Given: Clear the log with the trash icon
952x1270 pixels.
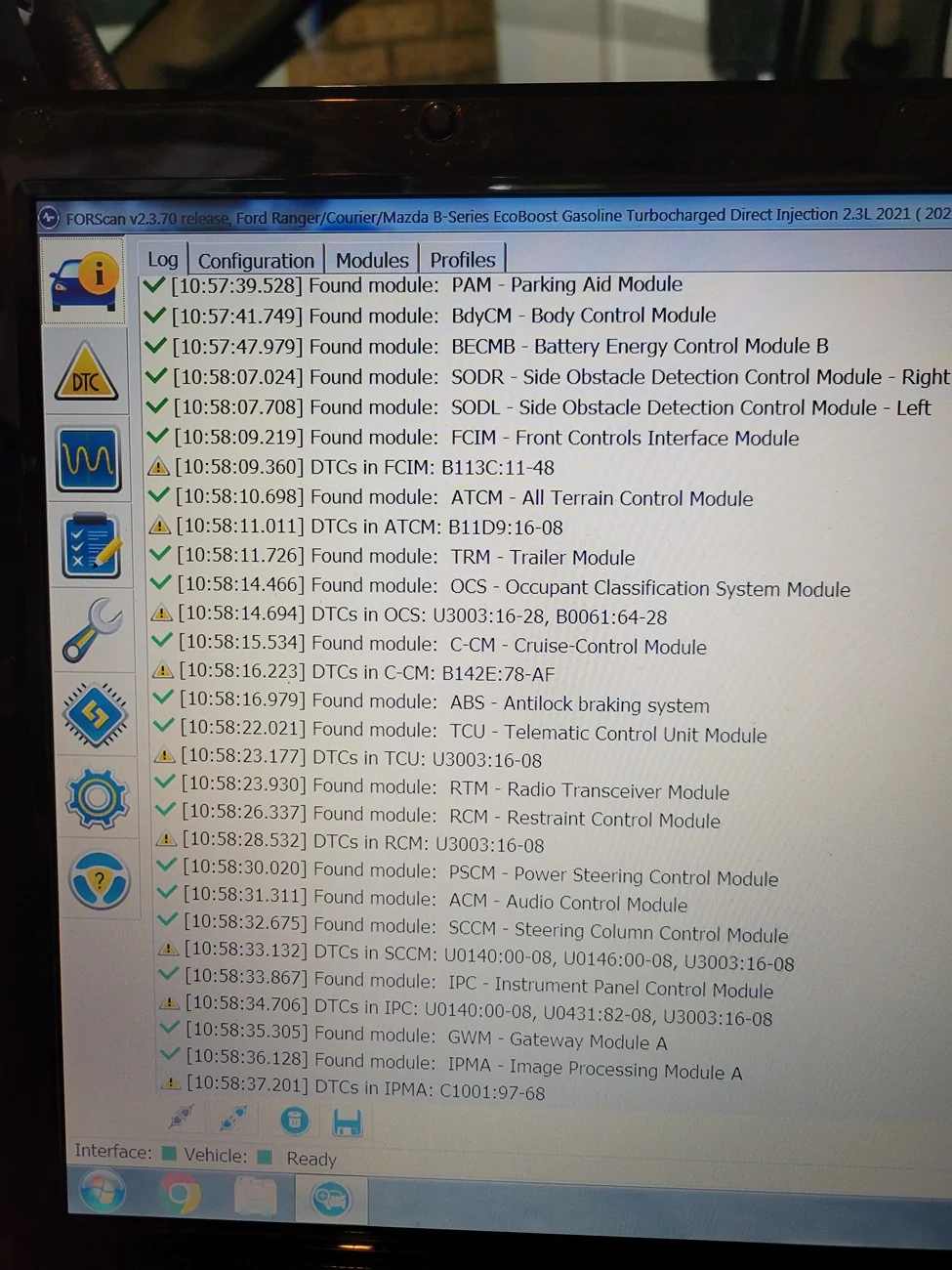Looking at the screenshot, I should click(294, 1120).
